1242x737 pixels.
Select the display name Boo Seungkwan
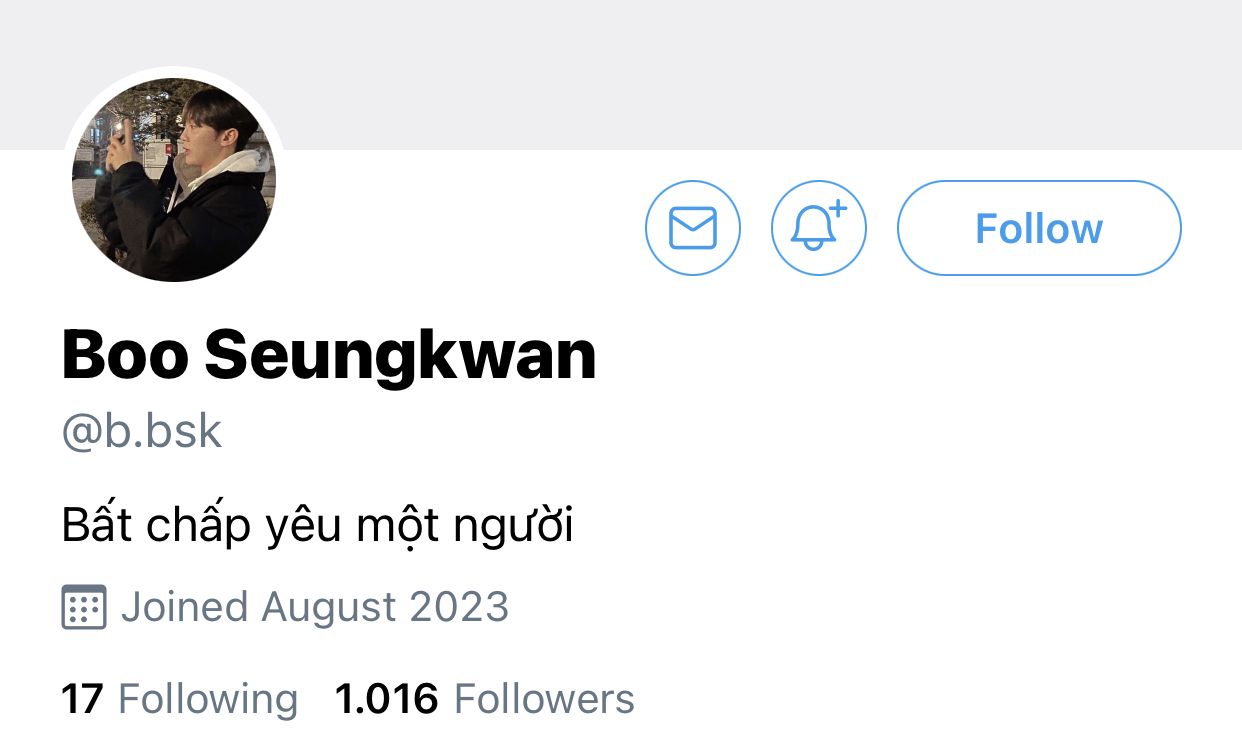tap(329, 357)
